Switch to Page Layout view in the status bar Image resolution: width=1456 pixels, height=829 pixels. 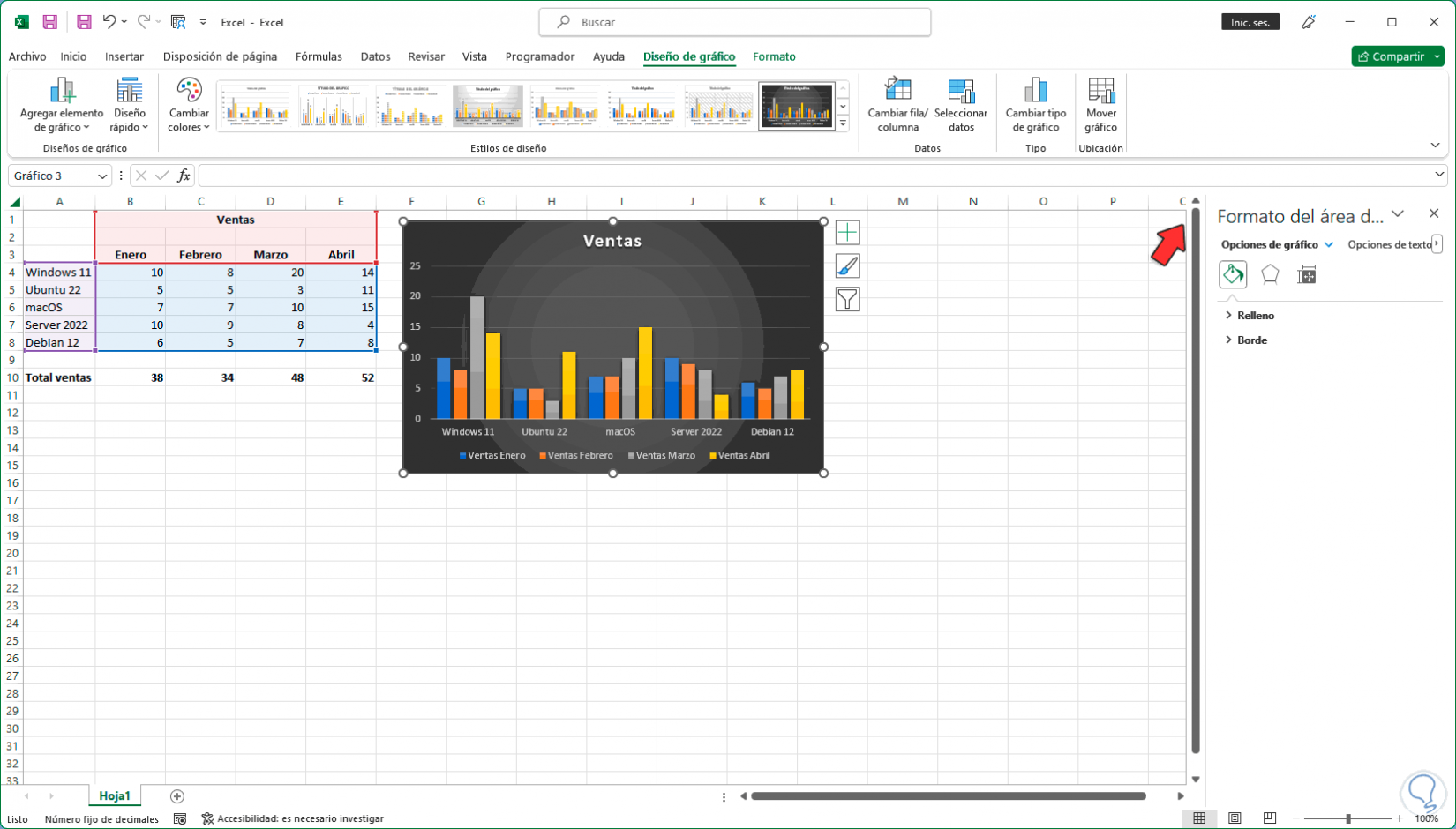click(1235, 818)
